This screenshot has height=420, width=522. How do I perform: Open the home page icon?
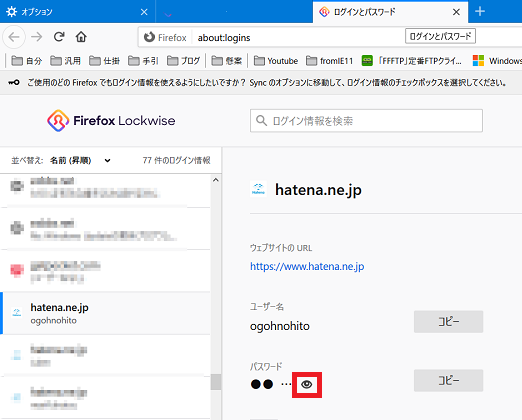(x=81, y=37)
